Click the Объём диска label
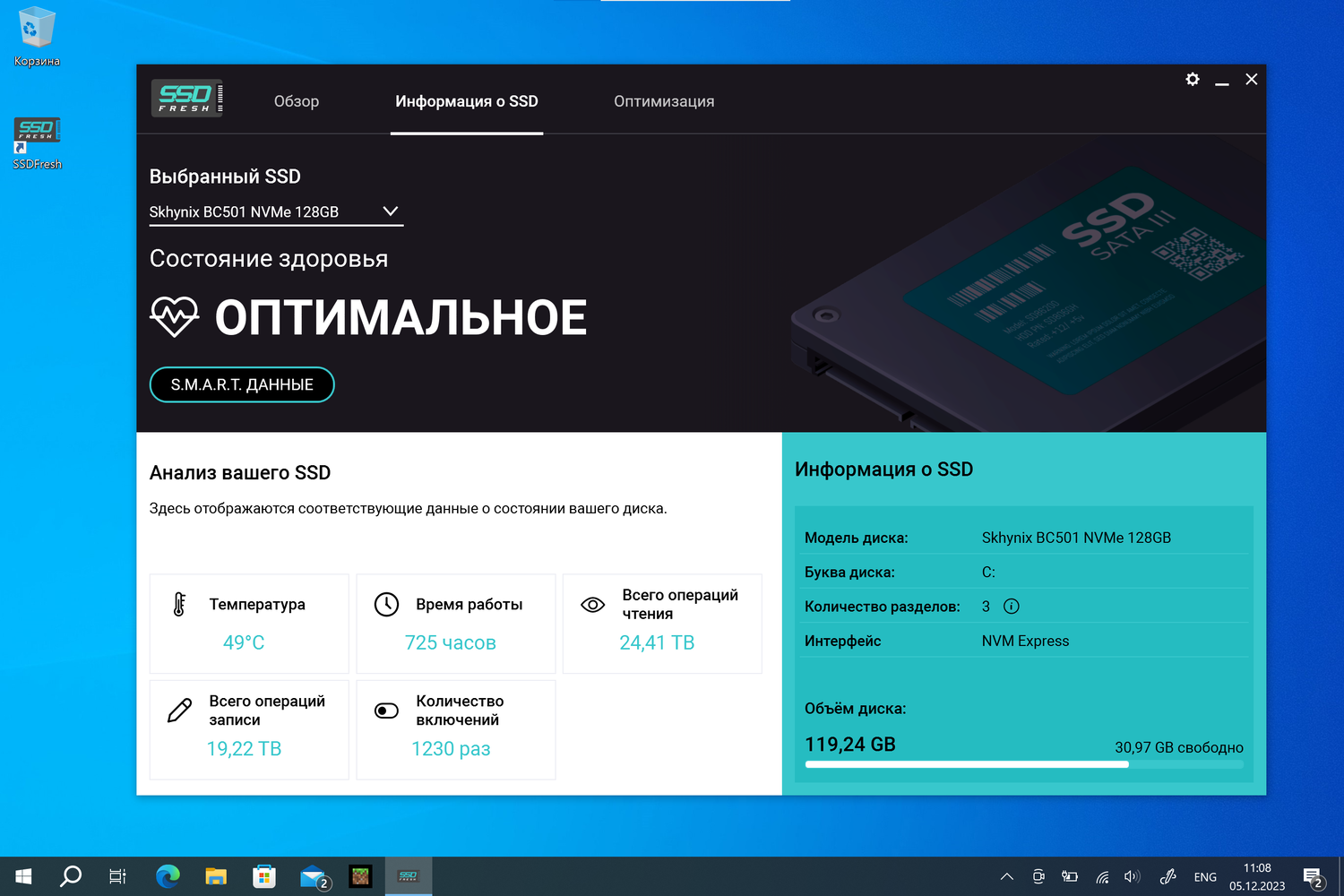The image size is (1344, 896). [x=856, y=709]
